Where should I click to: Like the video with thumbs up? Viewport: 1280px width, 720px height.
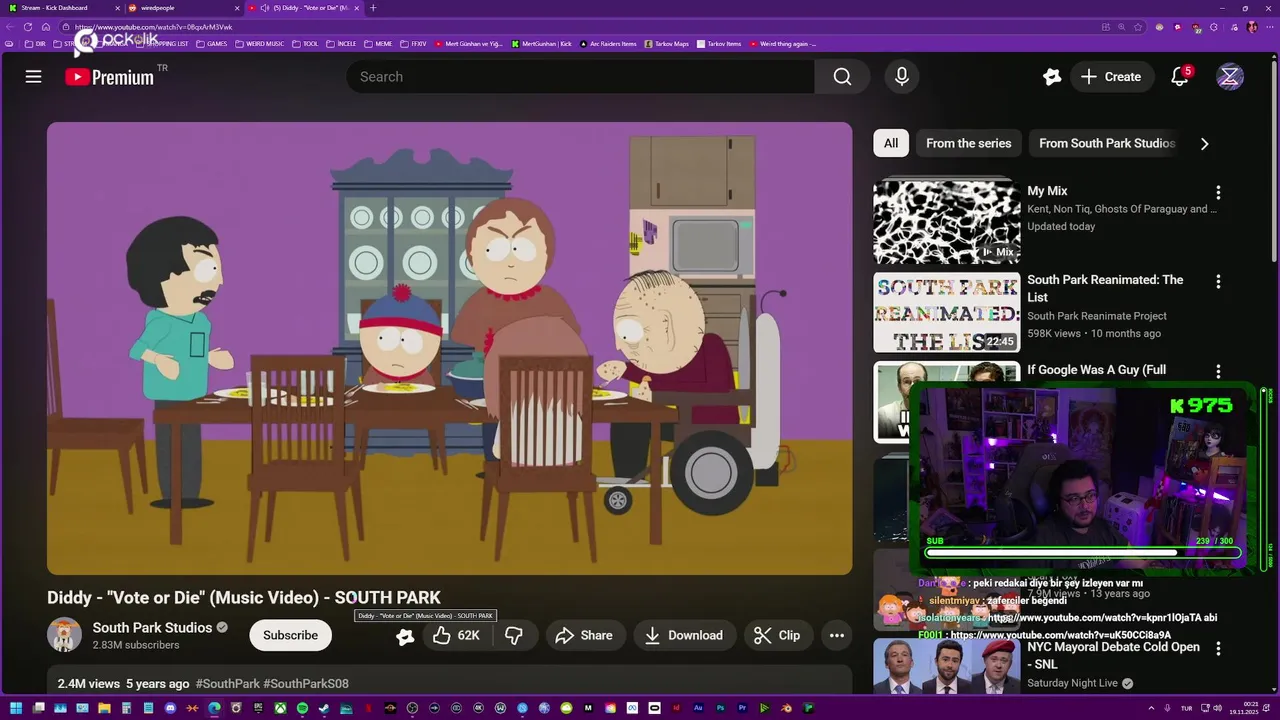click(x=457, y=635)
